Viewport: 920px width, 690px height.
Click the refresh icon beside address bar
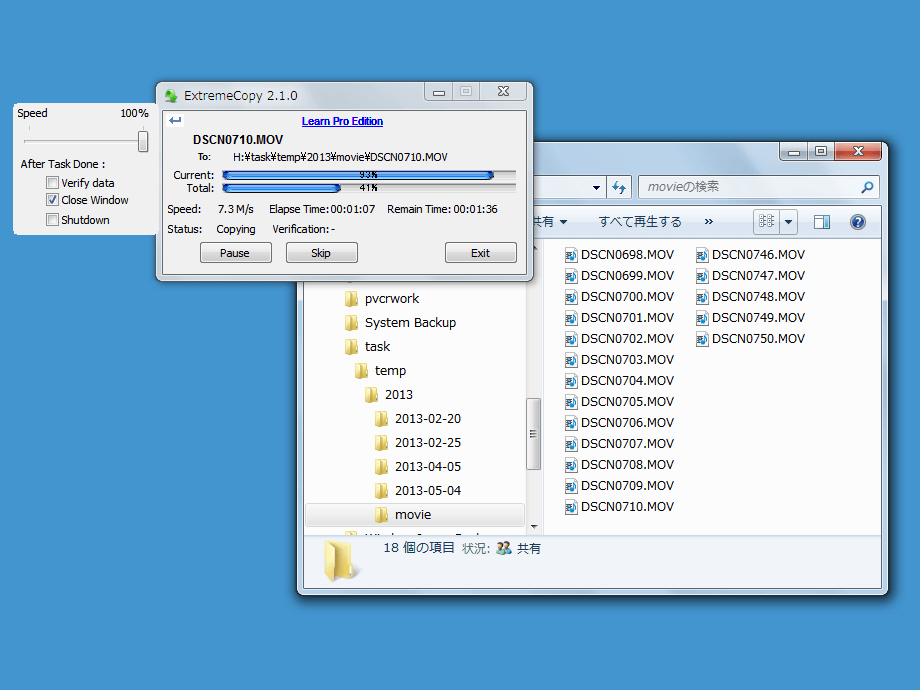point(618,187)
